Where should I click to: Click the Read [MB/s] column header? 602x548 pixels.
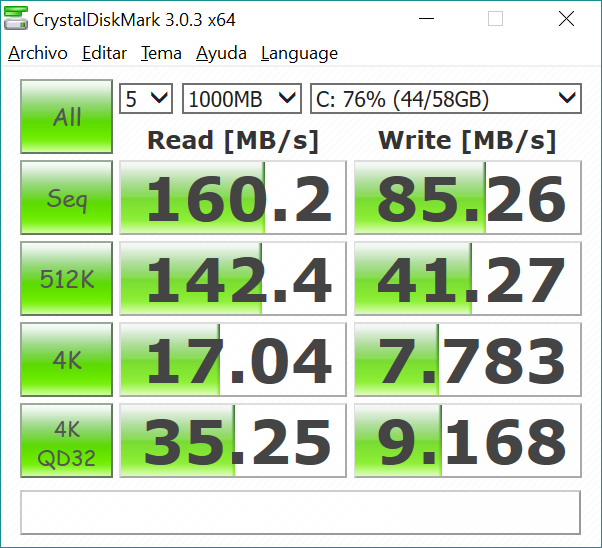pyautogui.click(x=233, y=141)
